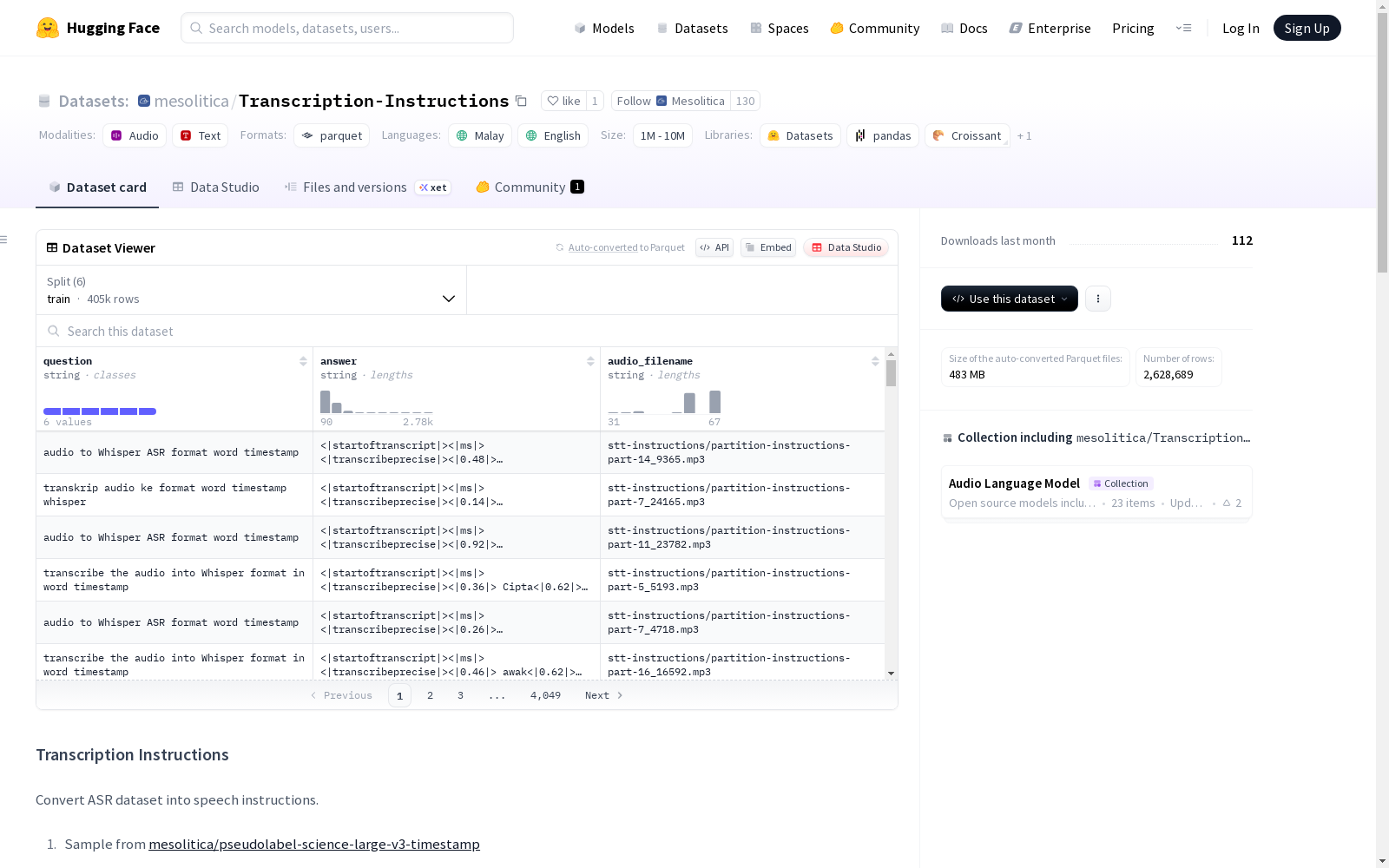Open Spaces in the top navigation
The height and width of the screenshot is (868, 1389).
coord(780,28)
